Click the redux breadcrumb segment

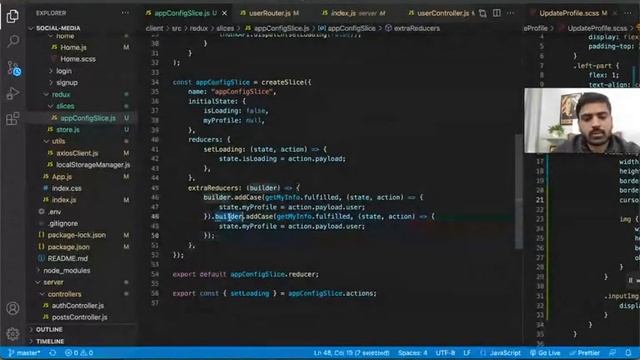(199, 28)
